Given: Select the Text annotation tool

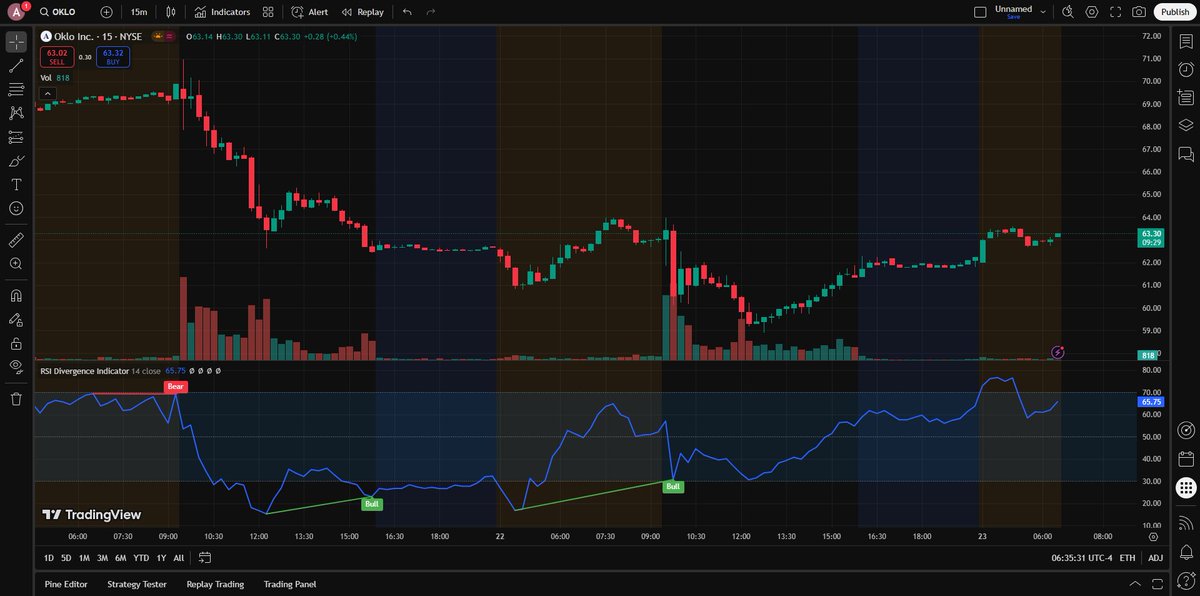Looking at the screenshot, I should (x=16, y=185).
